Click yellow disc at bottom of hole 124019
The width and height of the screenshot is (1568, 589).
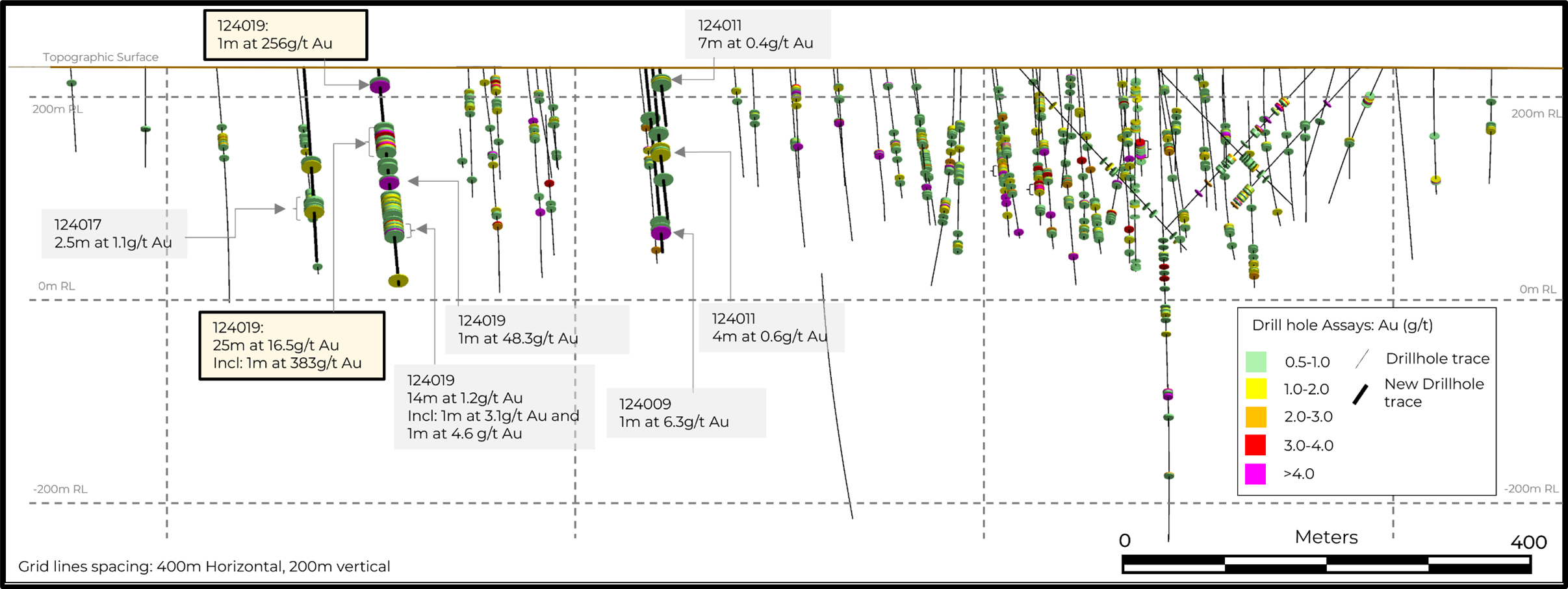click(398, 281)
